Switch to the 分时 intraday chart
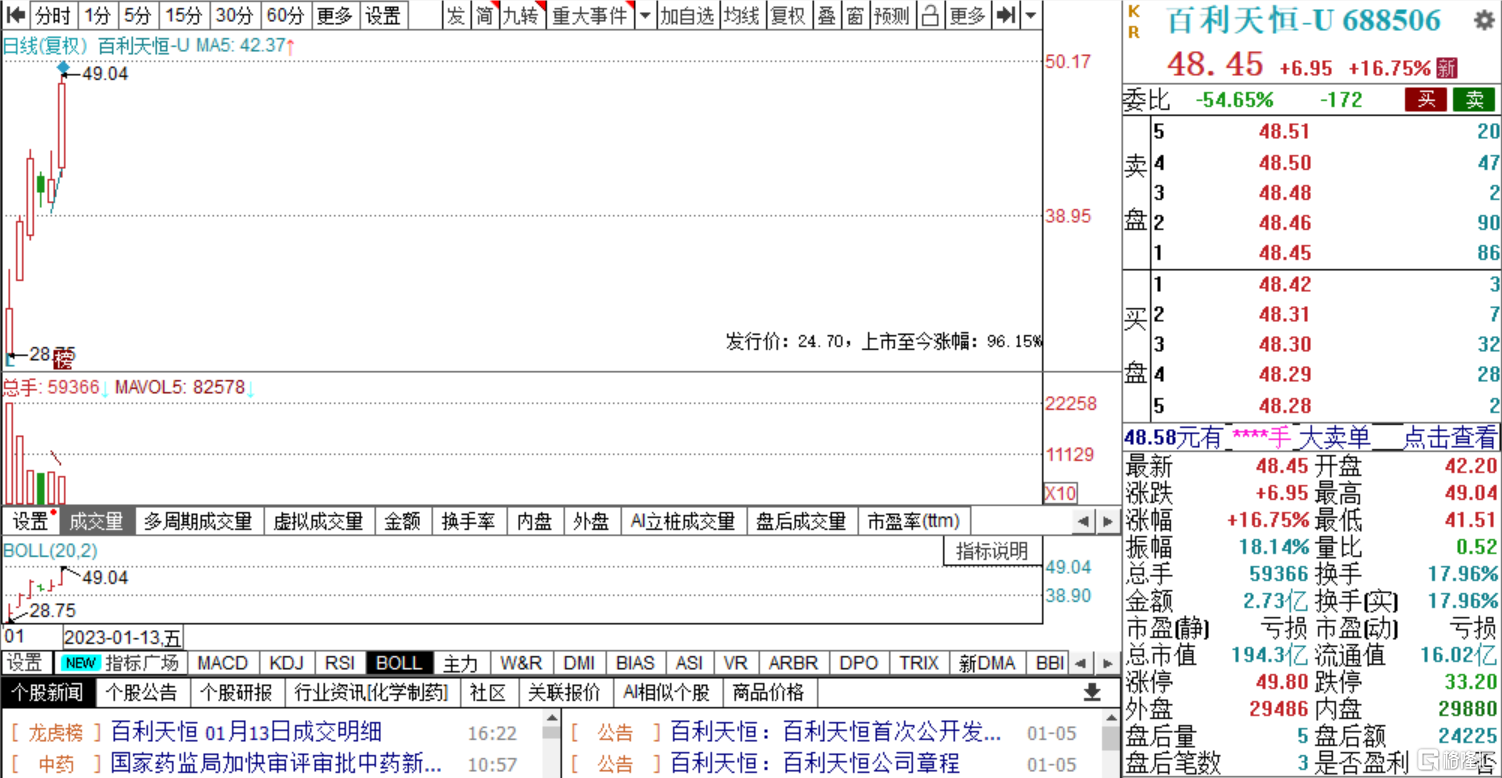 pyautogui.click(x=53, y=15)
